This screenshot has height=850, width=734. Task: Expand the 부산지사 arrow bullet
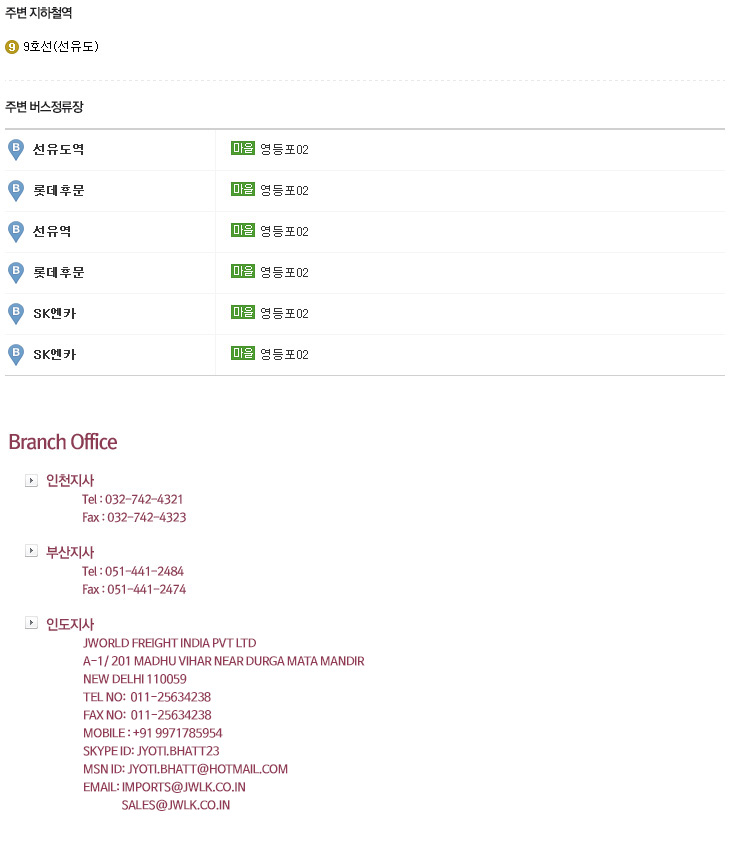[31, 551]
